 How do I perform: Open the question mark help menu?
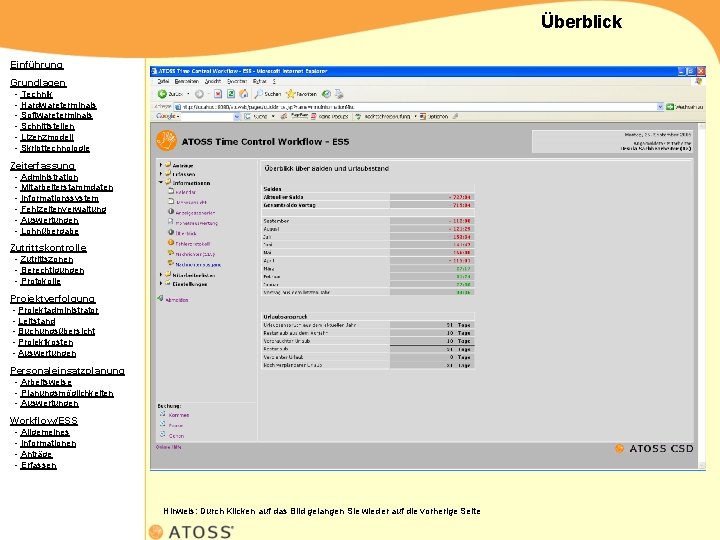274,81
